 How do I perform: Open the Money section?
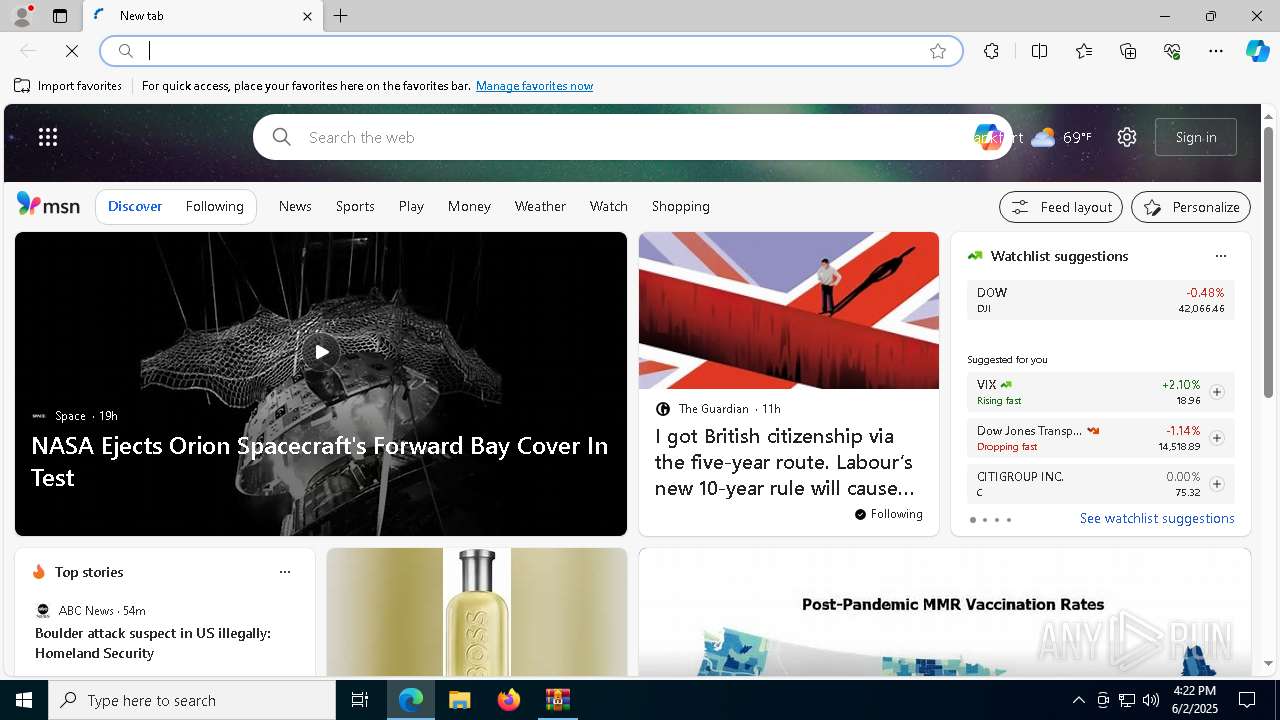(x=469, y=206)
